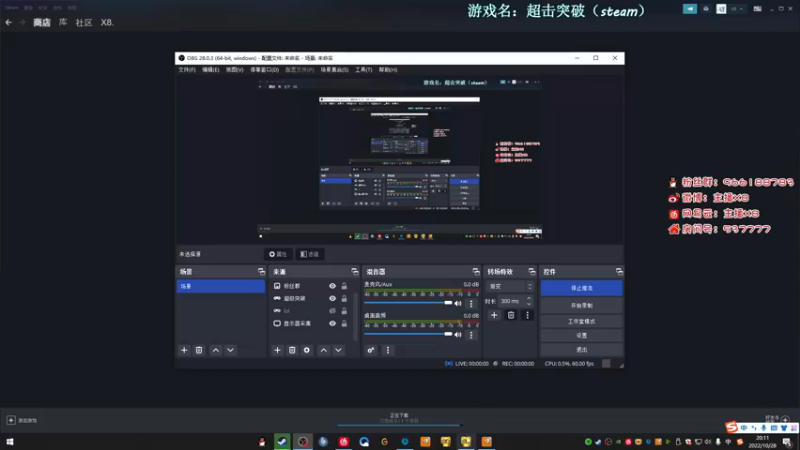Open transition properties three-dot menu
800x450 pixels.
(x=528, y=315)
